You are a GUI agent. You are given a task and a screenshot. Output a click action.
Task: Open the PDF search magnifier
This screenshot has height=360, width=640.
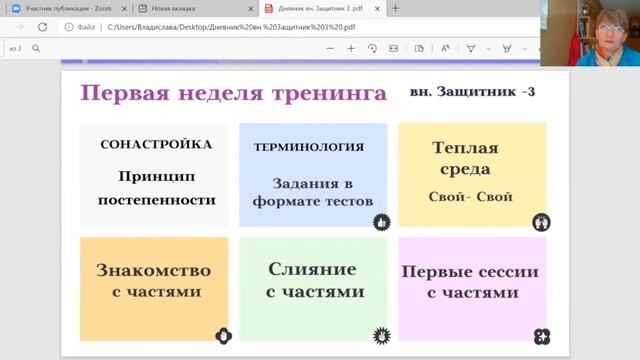click(36, 49)
